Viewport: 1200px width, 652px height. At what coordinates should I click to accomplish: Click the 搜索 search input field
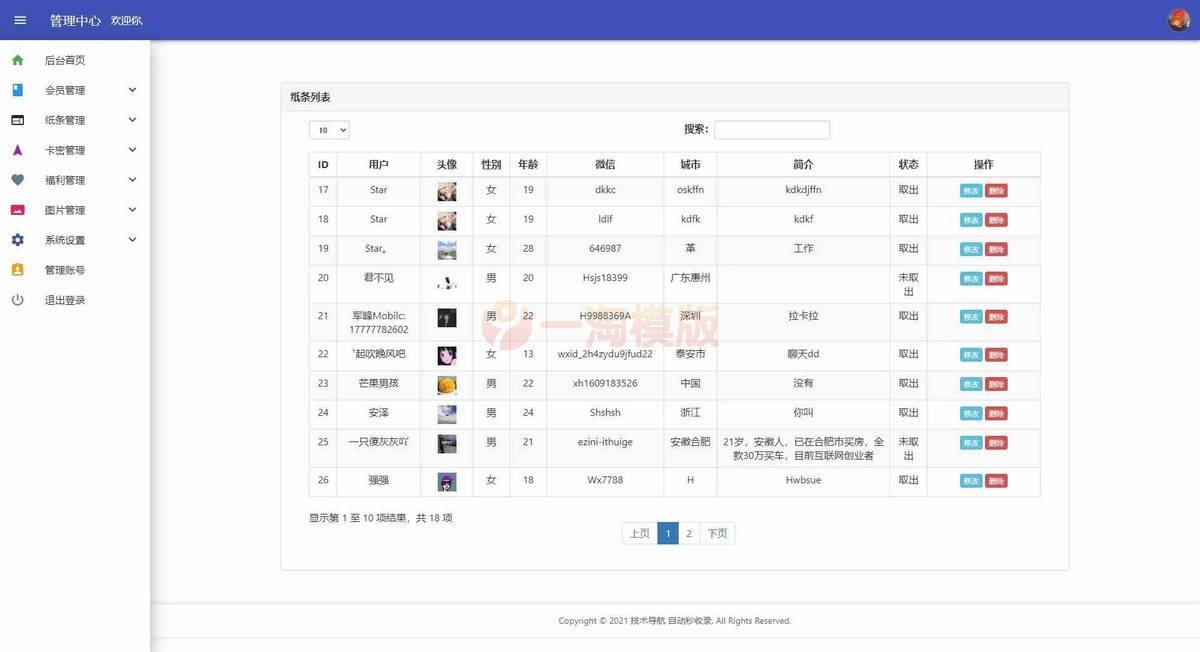[x=771, y=130]
